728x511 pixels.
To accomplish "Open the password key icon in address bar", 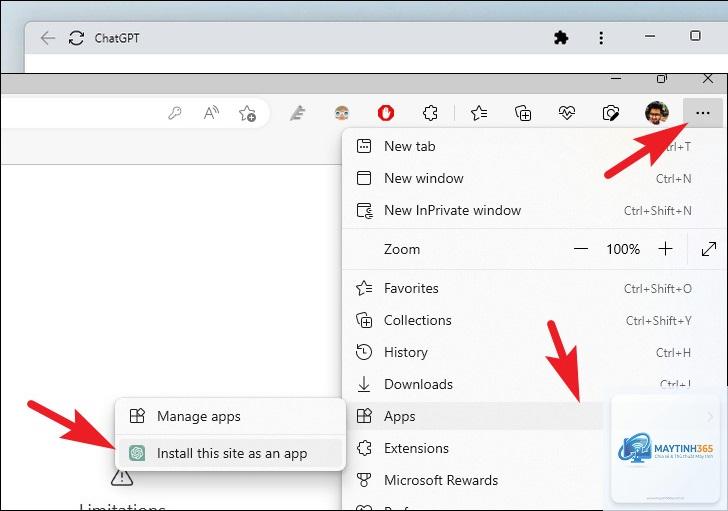I will (175, 113).
